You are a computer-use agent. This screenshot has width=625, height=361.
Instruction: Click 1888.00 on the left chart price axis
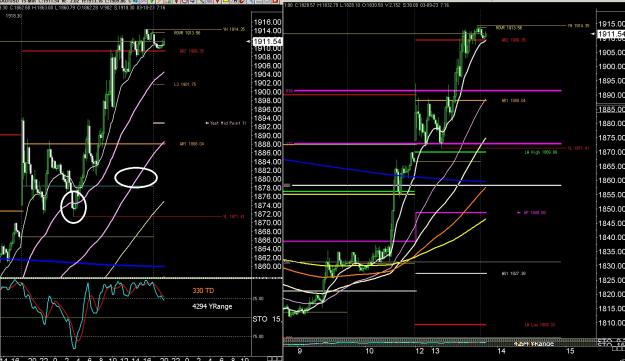[267, 144]
